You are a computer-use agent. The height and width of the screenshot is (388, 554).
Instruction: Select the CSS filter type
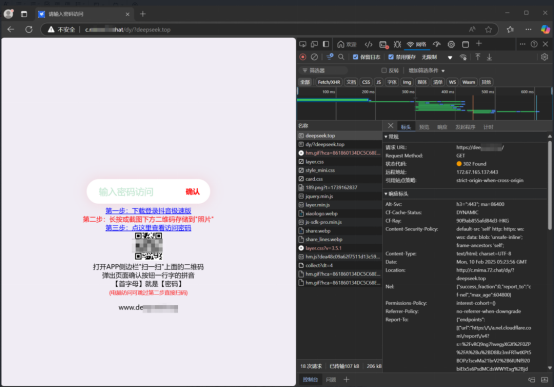tap(366, 82)
